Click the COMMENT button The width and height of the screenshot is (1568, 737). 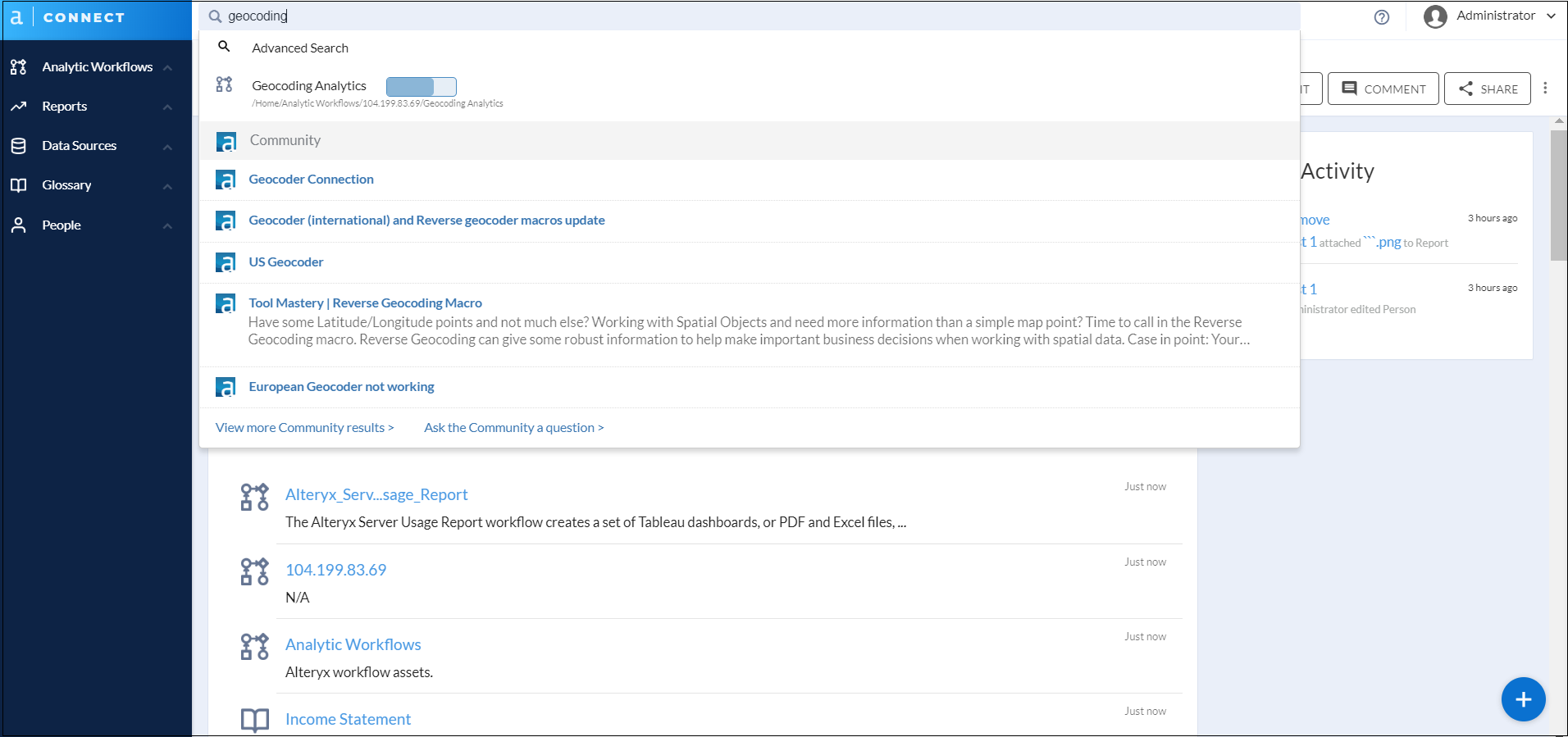click(1383, 89)
